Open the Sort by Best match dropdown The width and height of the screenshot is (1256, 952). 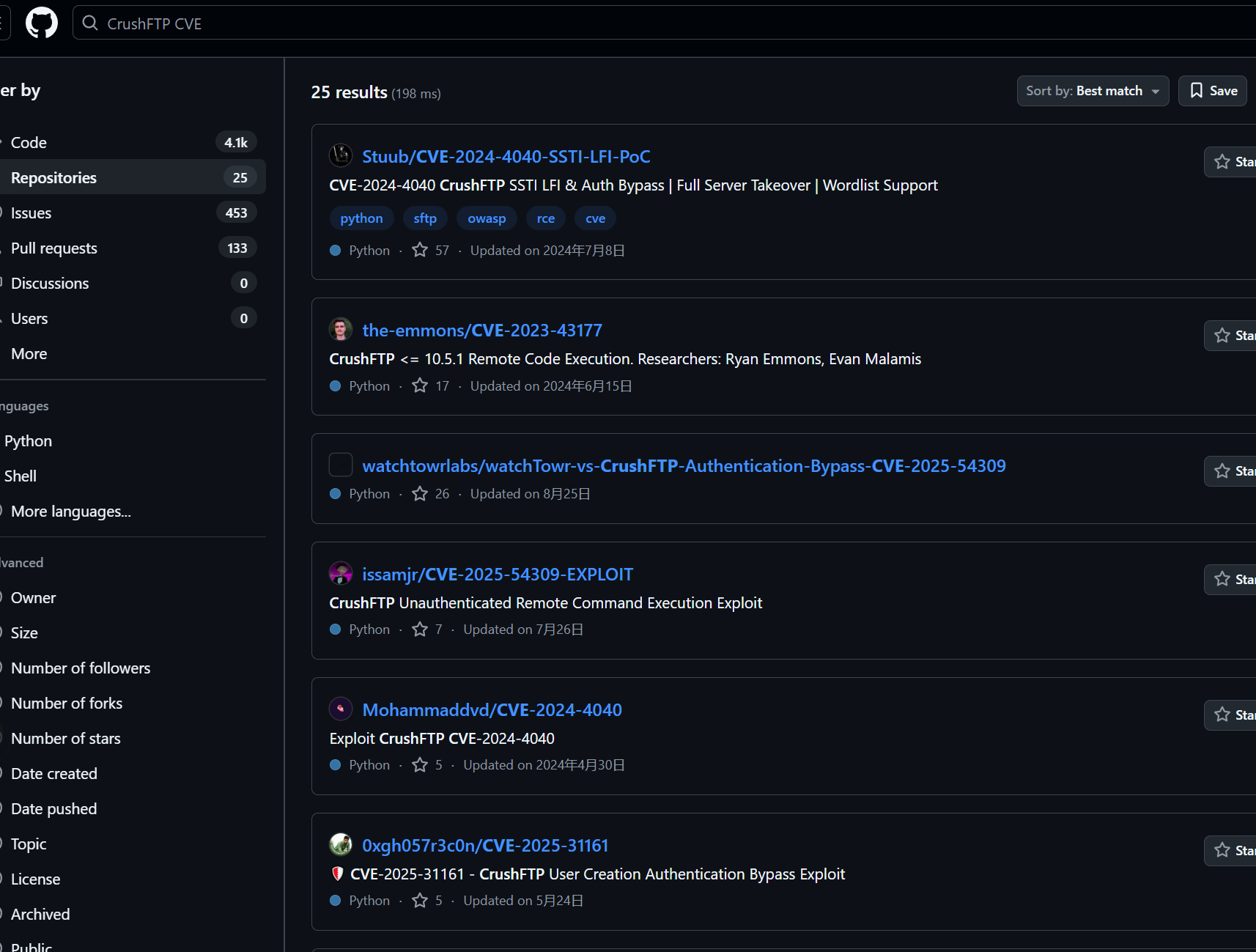pyautogui.click(x=1092, y=91)
